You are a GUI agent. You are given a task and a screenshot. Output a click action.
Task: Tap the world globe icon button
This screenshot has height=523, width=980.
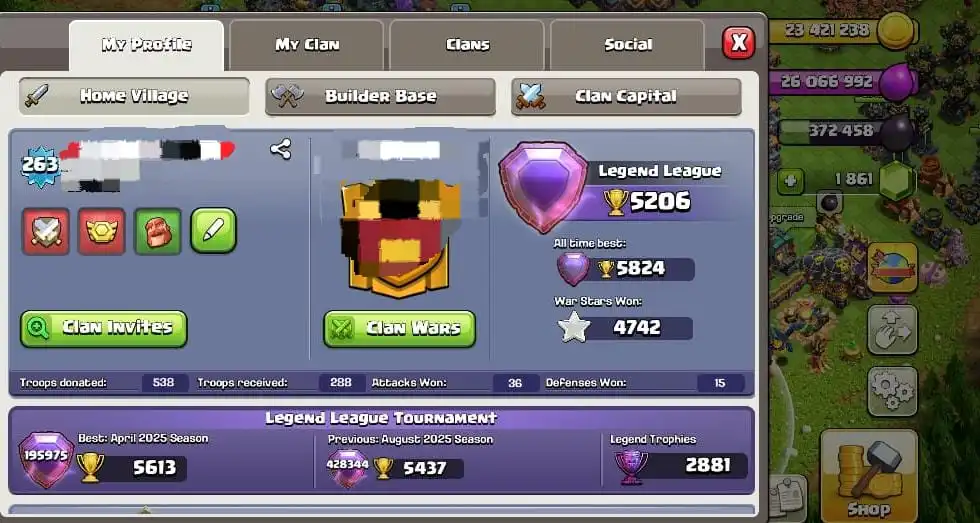(x=892, y=268)
